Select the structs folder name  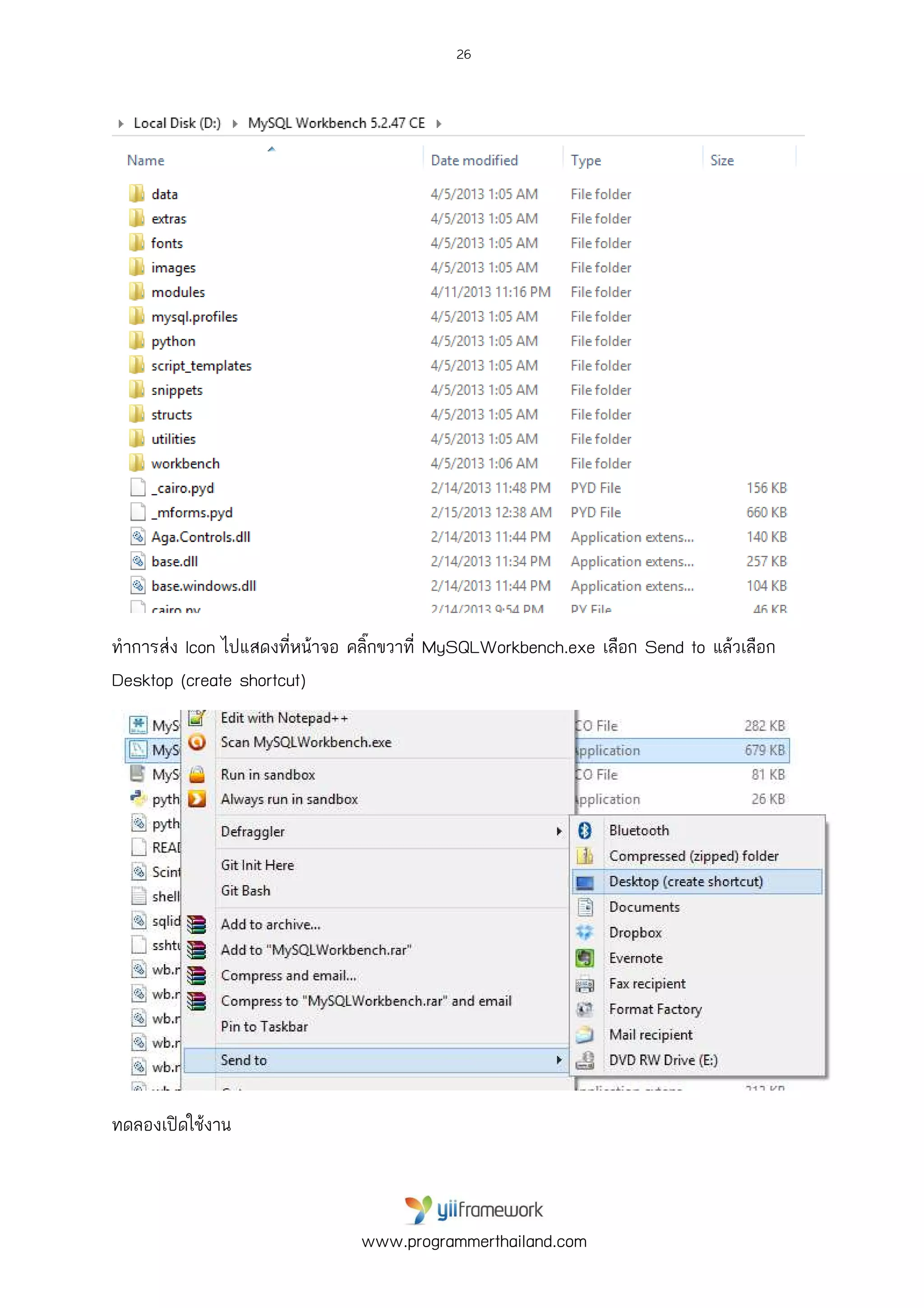coord(171,415)
